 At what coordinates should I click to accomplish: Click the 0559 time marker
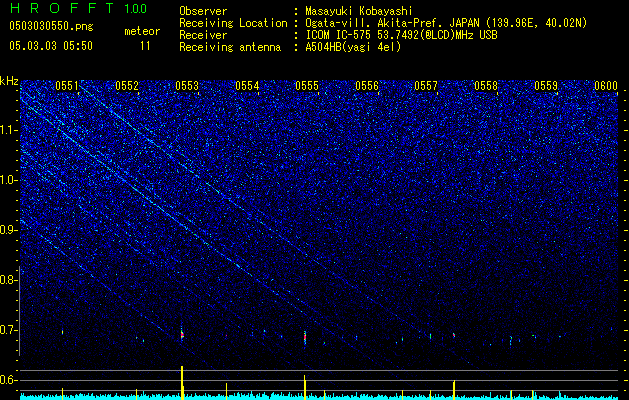tap(546, 86)
